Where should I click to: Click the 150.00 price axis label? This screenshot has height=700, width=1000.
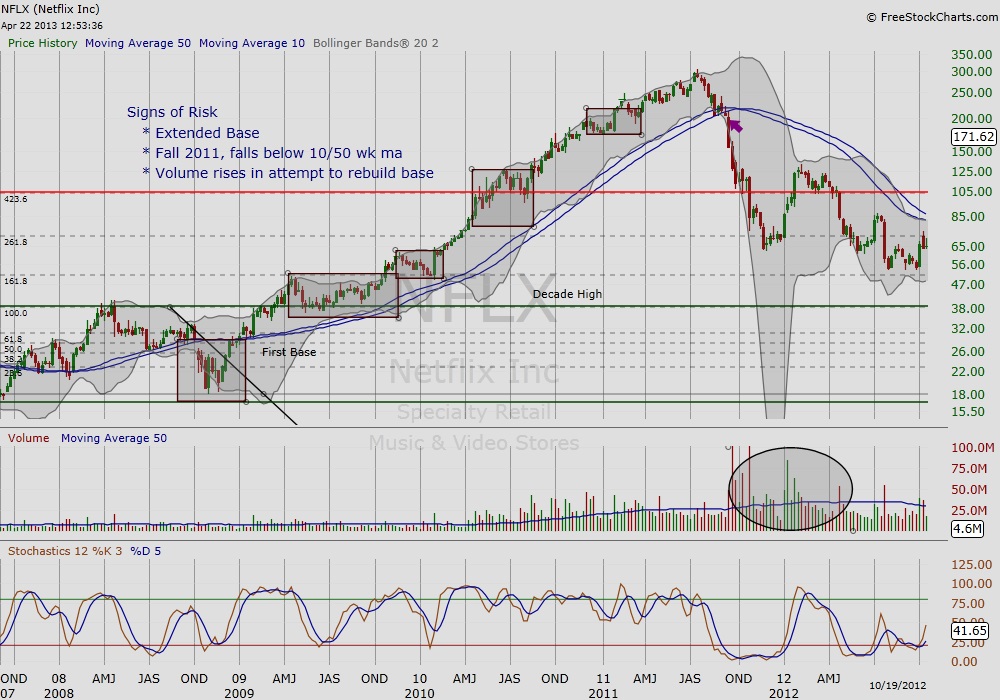(x=972, y=151)
